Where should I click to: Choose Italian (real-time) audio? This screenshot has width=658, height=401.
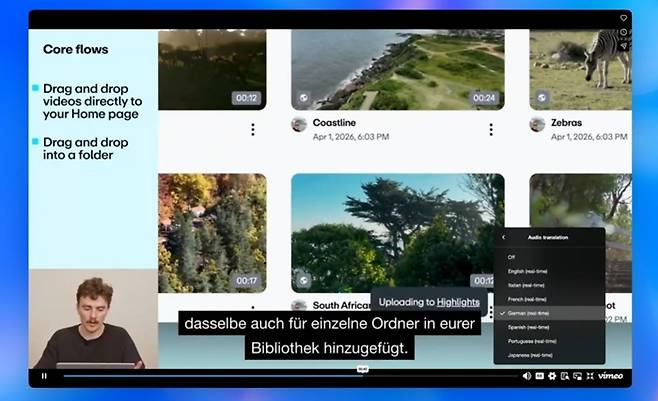point(549,285)
